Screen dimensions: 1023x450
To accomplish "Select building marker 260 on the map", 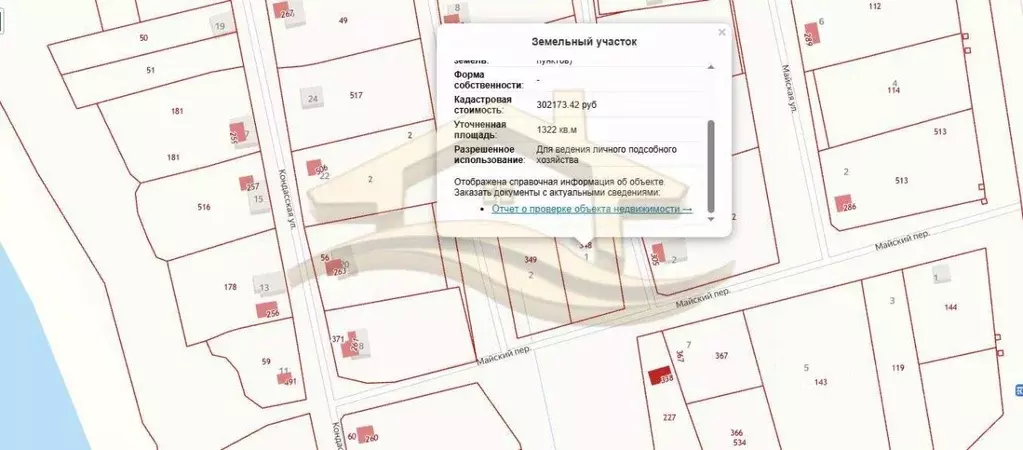I will point(365,434).
